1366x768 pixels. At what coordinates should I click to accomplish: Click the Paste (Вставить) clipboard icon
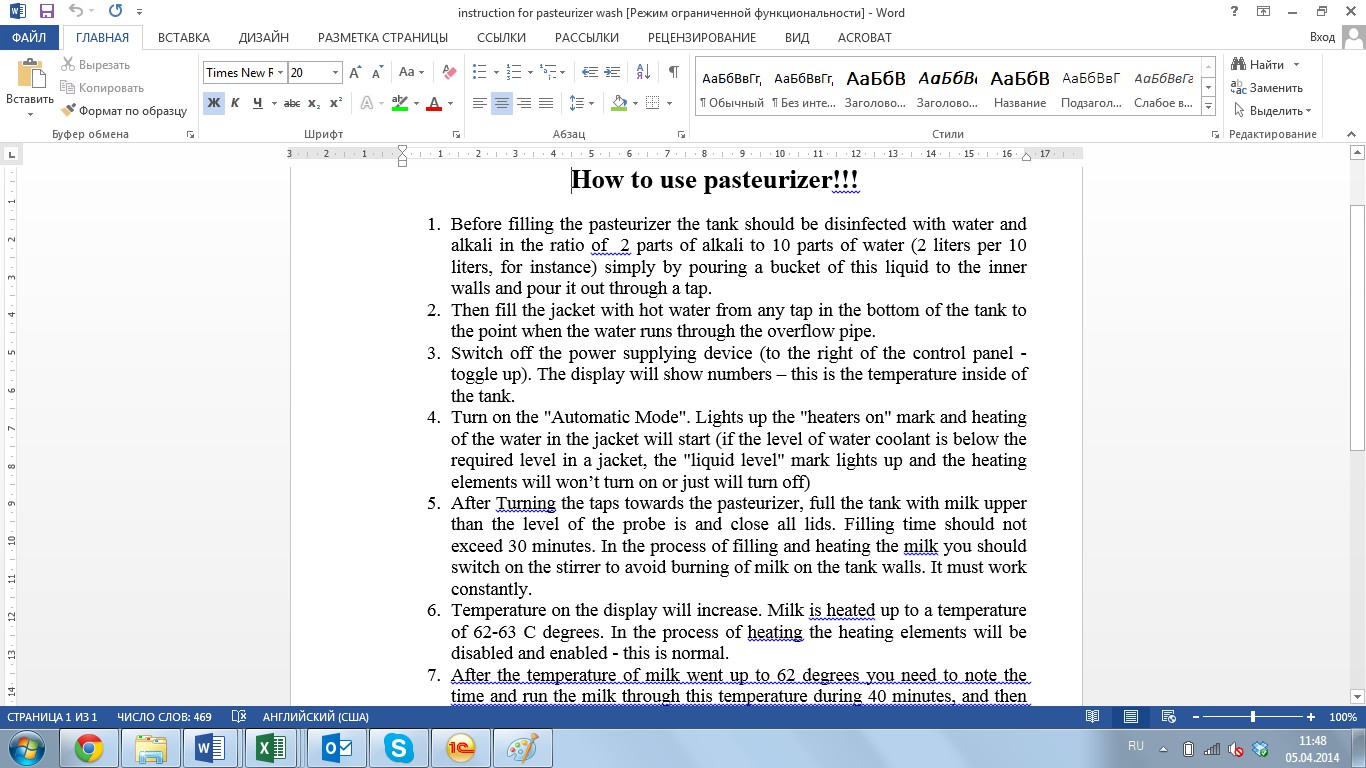click(30, 75)
